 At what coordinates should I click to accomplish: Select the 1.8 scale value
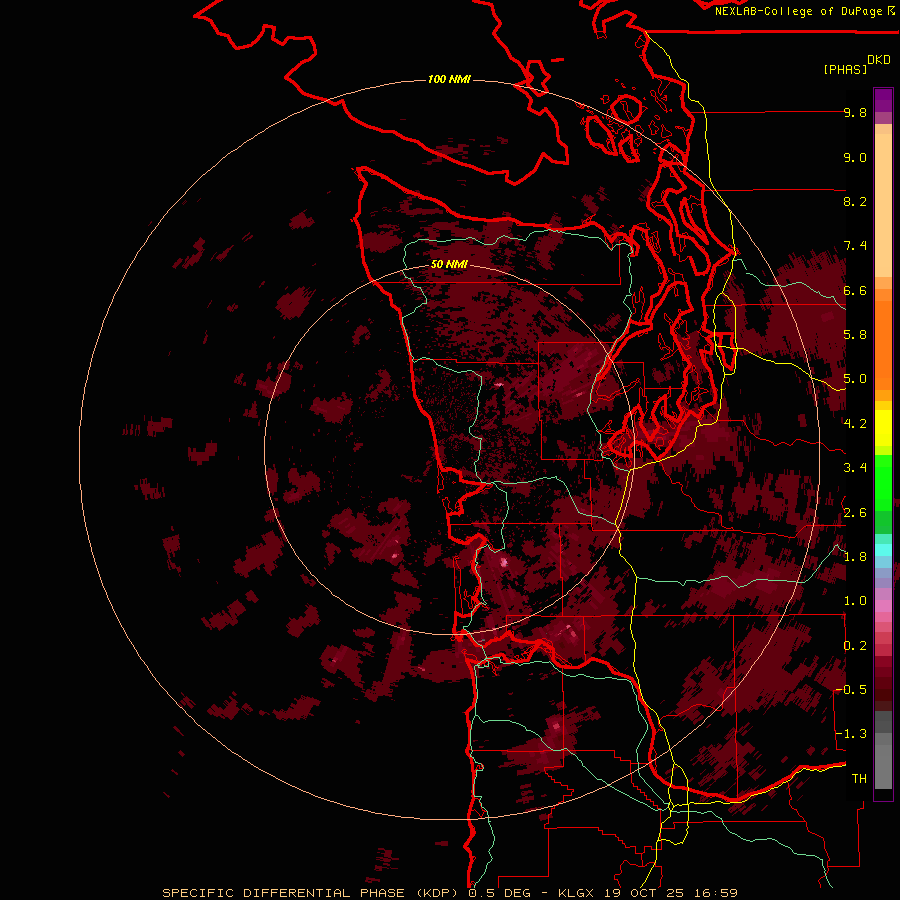(855, 557)
